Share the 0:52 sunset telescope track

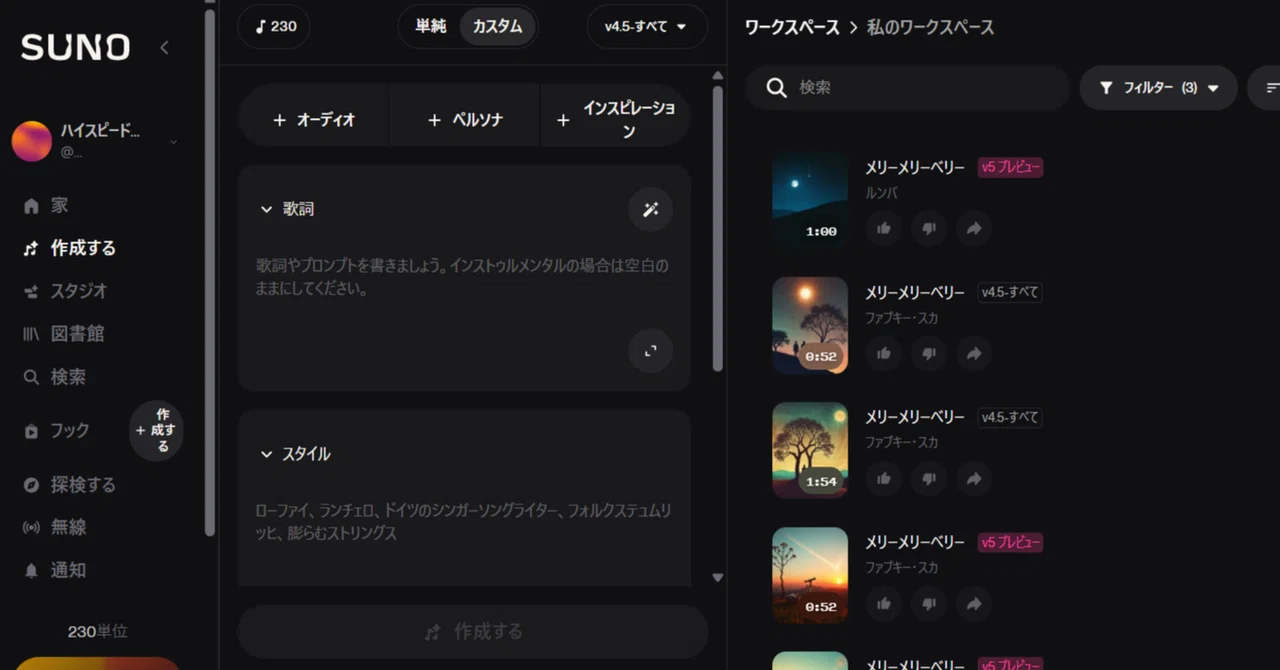pos(974,604)
